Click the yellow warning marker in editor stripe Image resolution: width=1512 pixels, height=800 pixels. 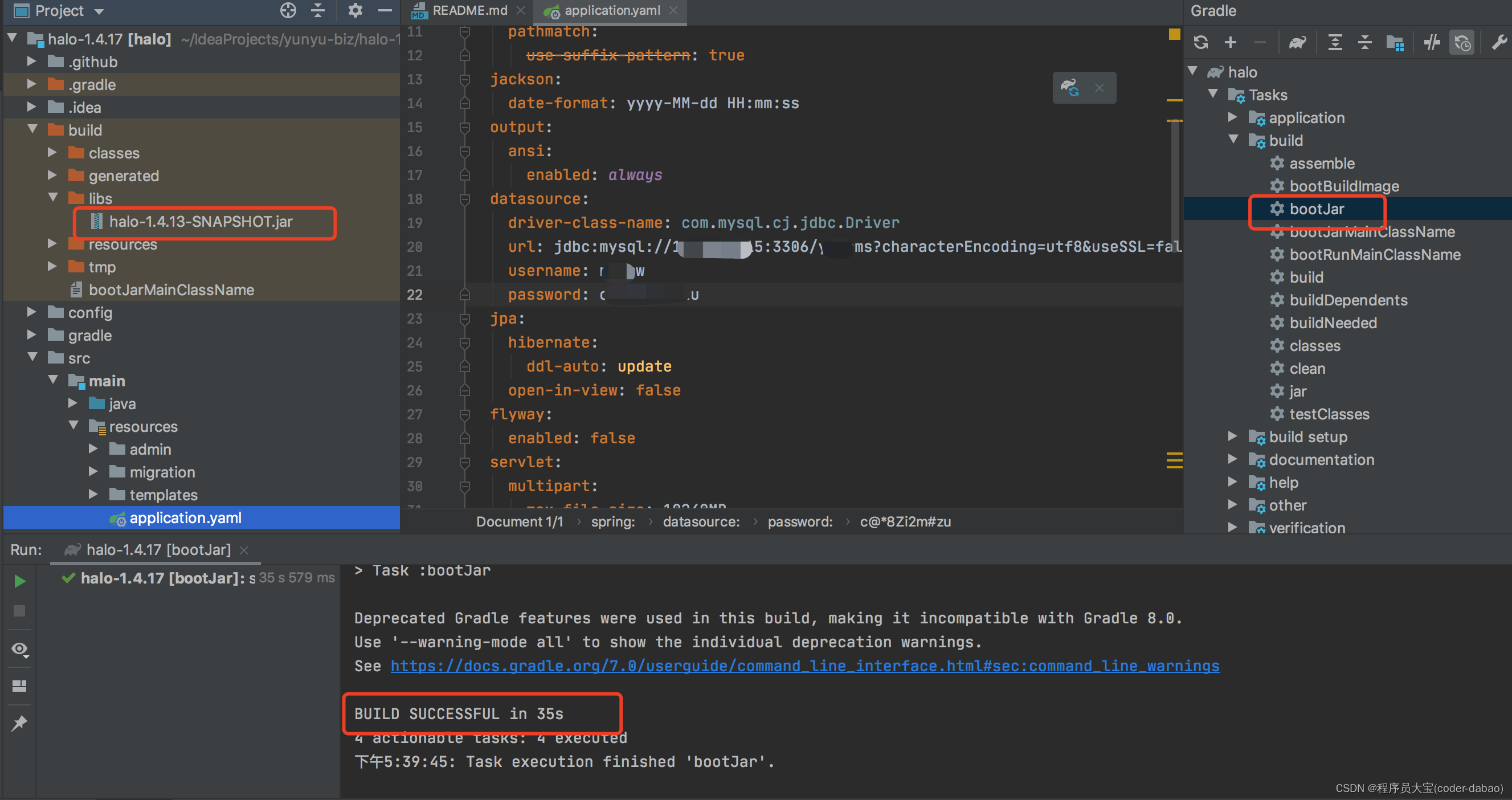point(1174,34)
